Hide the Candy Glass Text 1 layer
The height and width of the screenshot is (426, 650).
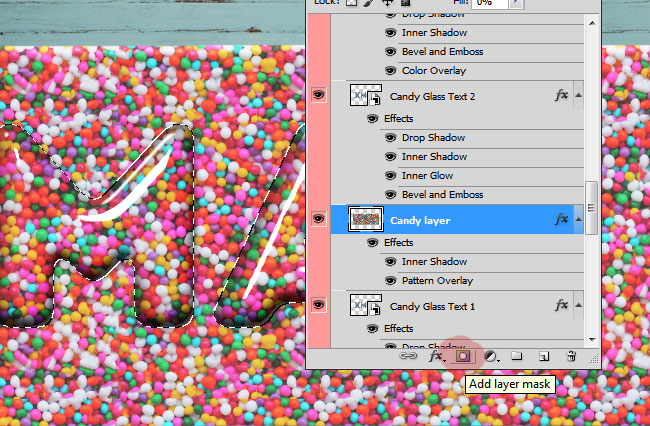pyautogui.click(x=318, y=305)
